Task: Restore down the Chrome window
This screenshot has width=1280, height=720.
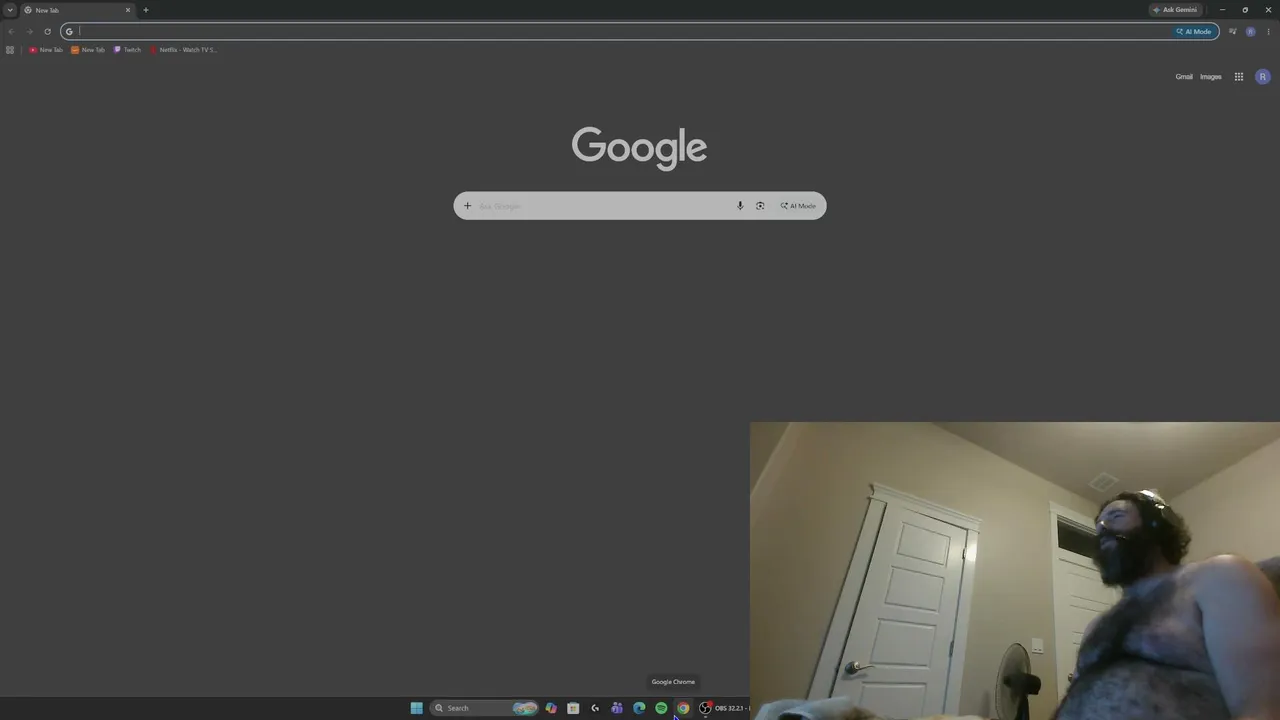Action: 1245,10
